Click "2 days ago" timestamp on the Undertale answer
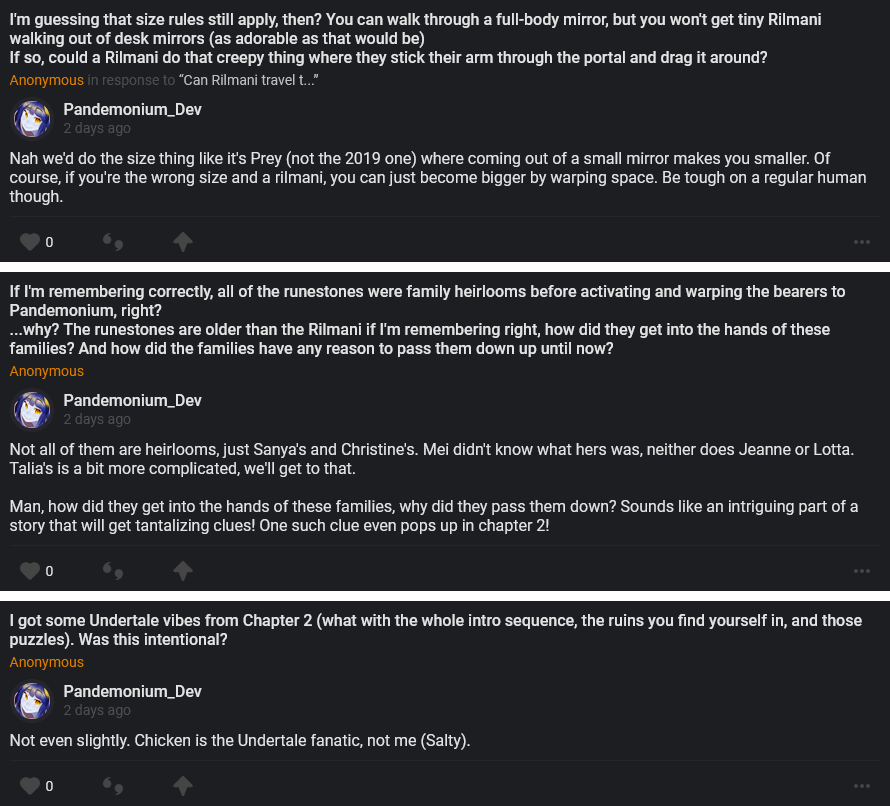890x806 pixels. (97, 710)
